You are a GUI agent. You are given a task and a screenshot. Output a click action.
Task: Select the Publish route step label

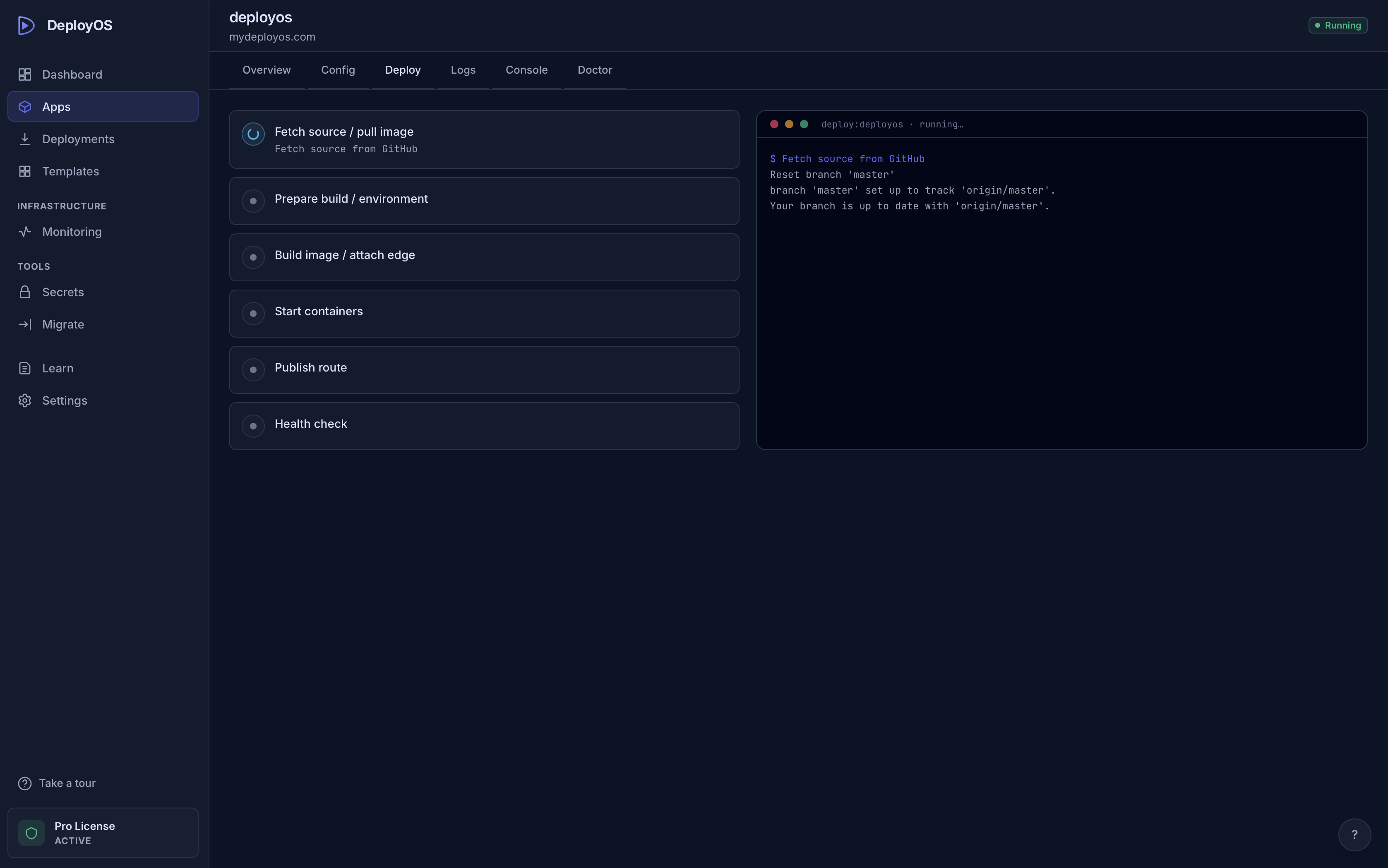(x=311, y=367)
